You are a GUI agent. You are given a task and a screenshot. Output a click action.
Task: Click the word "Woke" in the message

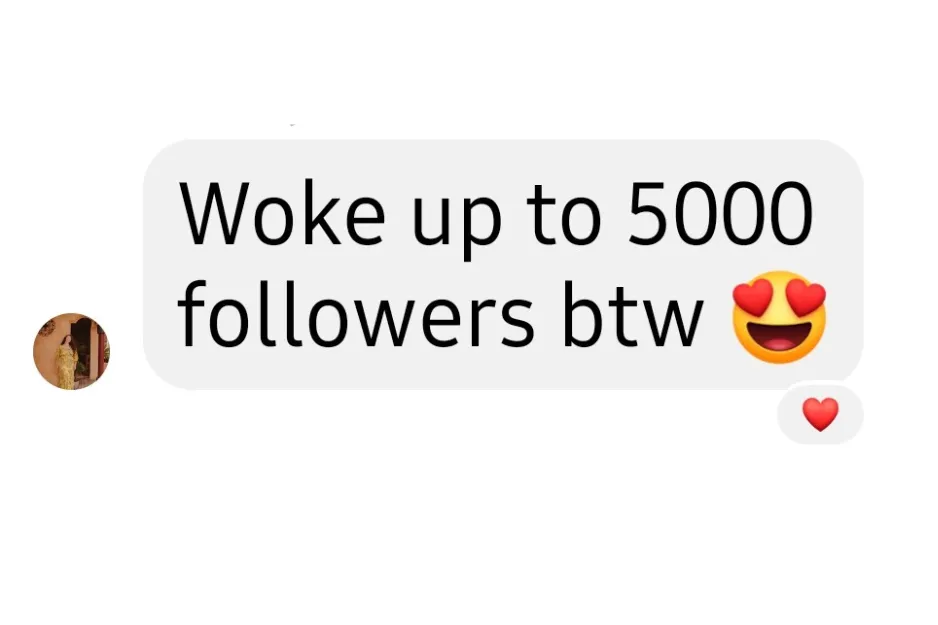pyautogui.click(x=282, y=214)
